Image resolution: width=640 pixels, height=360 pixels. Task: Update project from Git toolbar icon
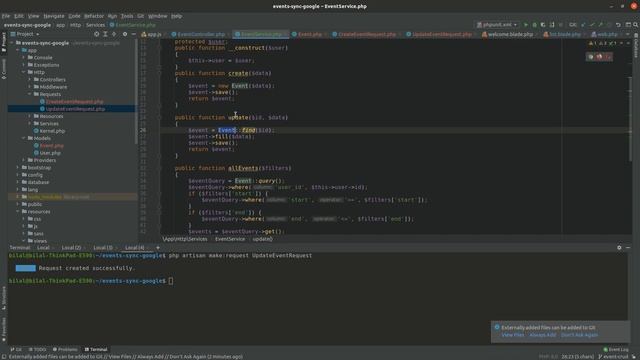(583, 25)
